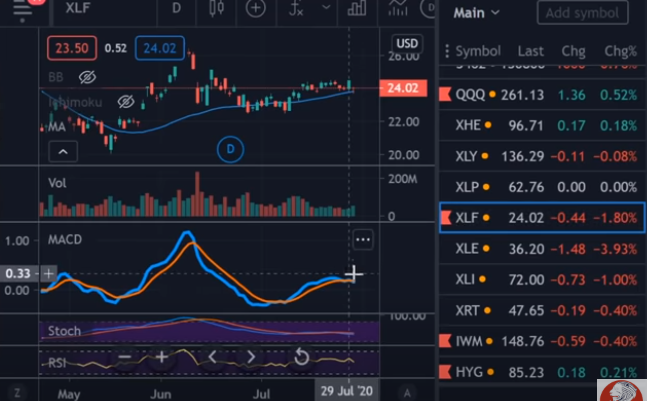The width and height of the screenshot is (647, 401).
Task: Select the Vol indicator label
Action: pyautogui.click(x=57, y=183)
